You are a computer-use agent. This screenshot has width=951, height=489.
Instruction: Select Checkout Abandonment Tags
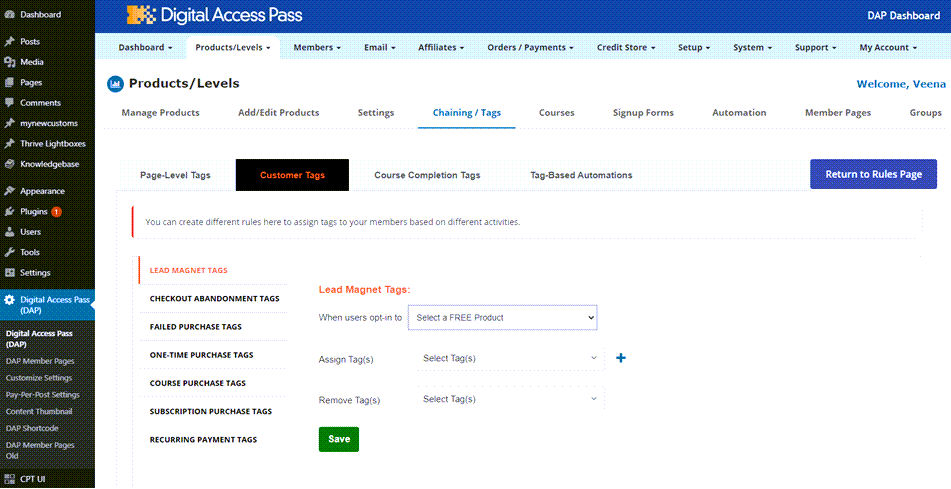(x=214, y=298)
